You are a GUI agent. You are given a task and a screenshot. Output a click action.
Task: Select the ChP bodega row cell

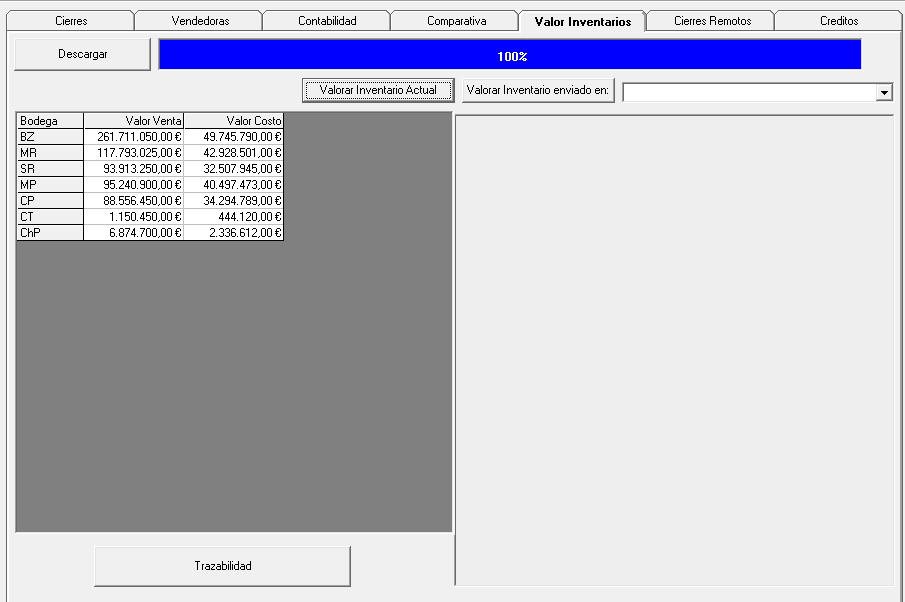click(50, 232)
